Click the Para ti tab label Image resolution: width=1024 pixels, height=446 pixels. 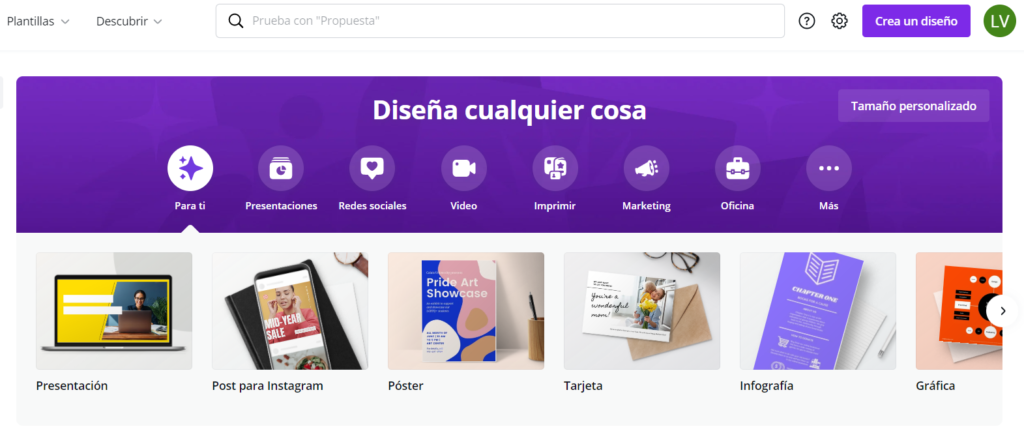click(x=190, y=206)
